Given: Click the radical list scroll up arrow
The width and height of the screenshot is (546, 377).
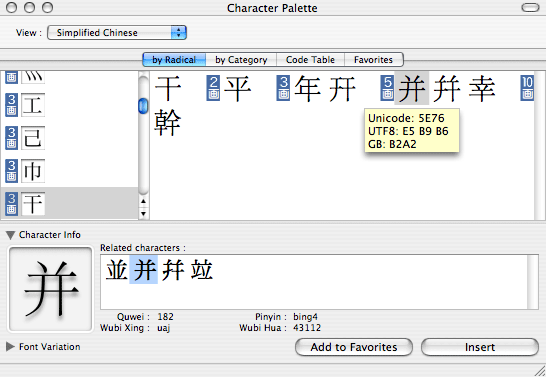Looking at the screenshot, I should [x=143, y=201].
